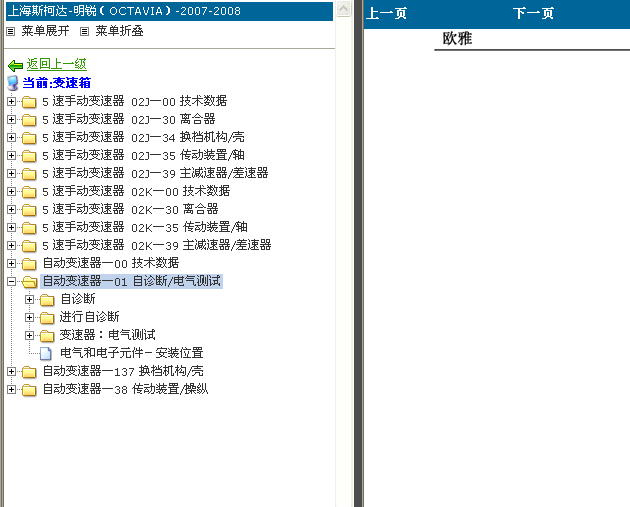Viewport: 630px width, 507px height.
Task: Click folder icon beside 变速器：电气测试
Action: [x=47, y=335]
